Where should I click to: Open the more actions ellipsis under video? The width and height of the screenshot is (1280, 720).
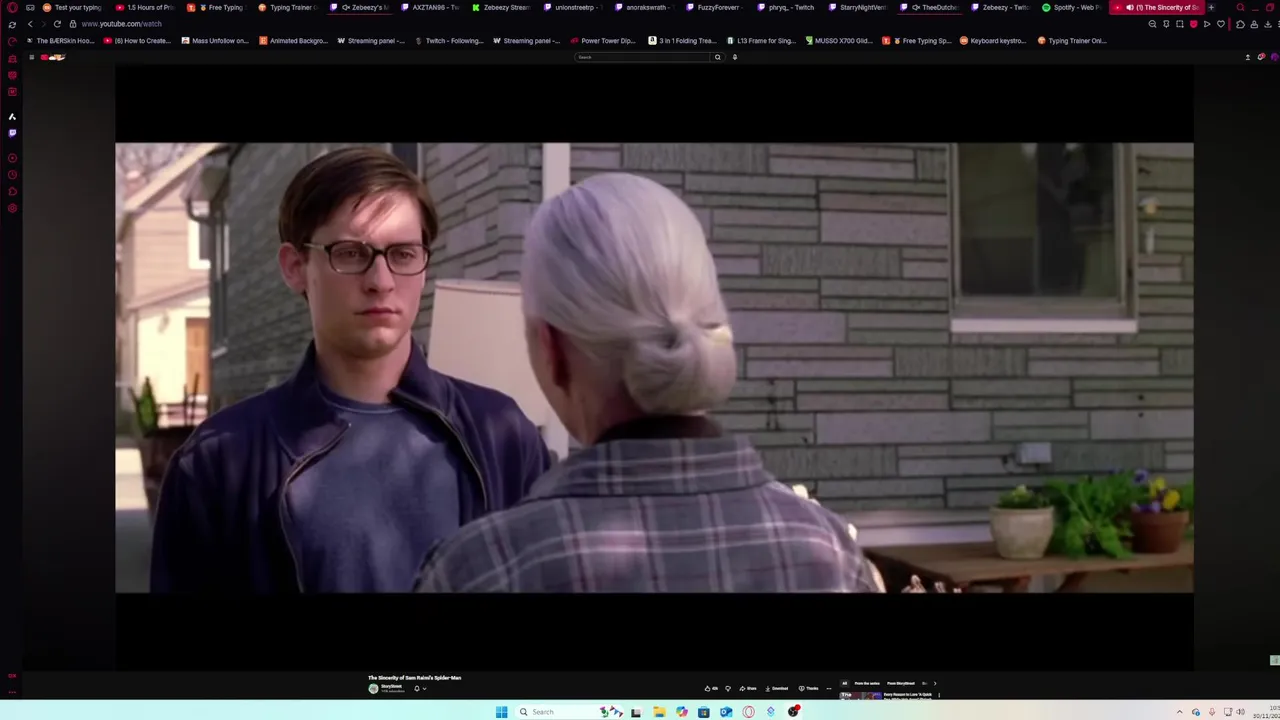click(828, 688)
